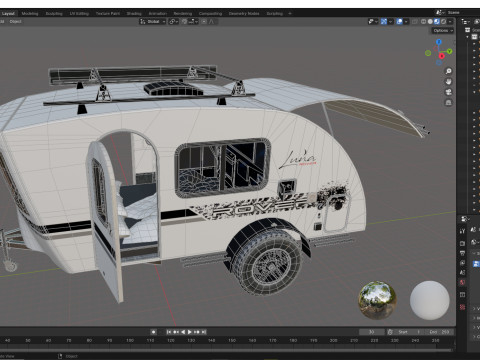The image size is (480, 360).
Task: Open the Scene properties tab
Action: click(x=462, y=272)
